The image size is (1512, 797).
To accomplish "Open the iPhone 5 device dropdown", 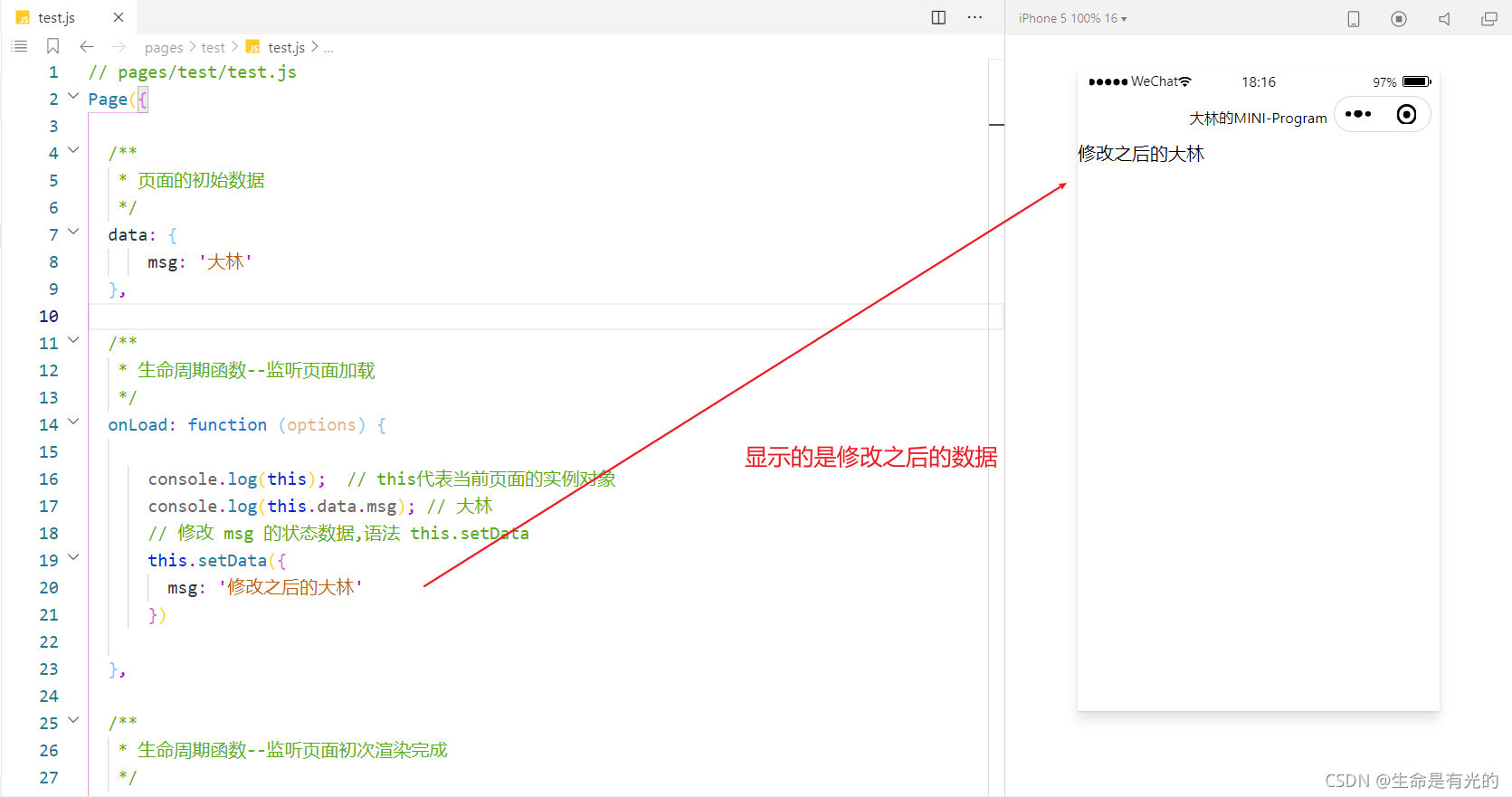I will point(1072,18).
